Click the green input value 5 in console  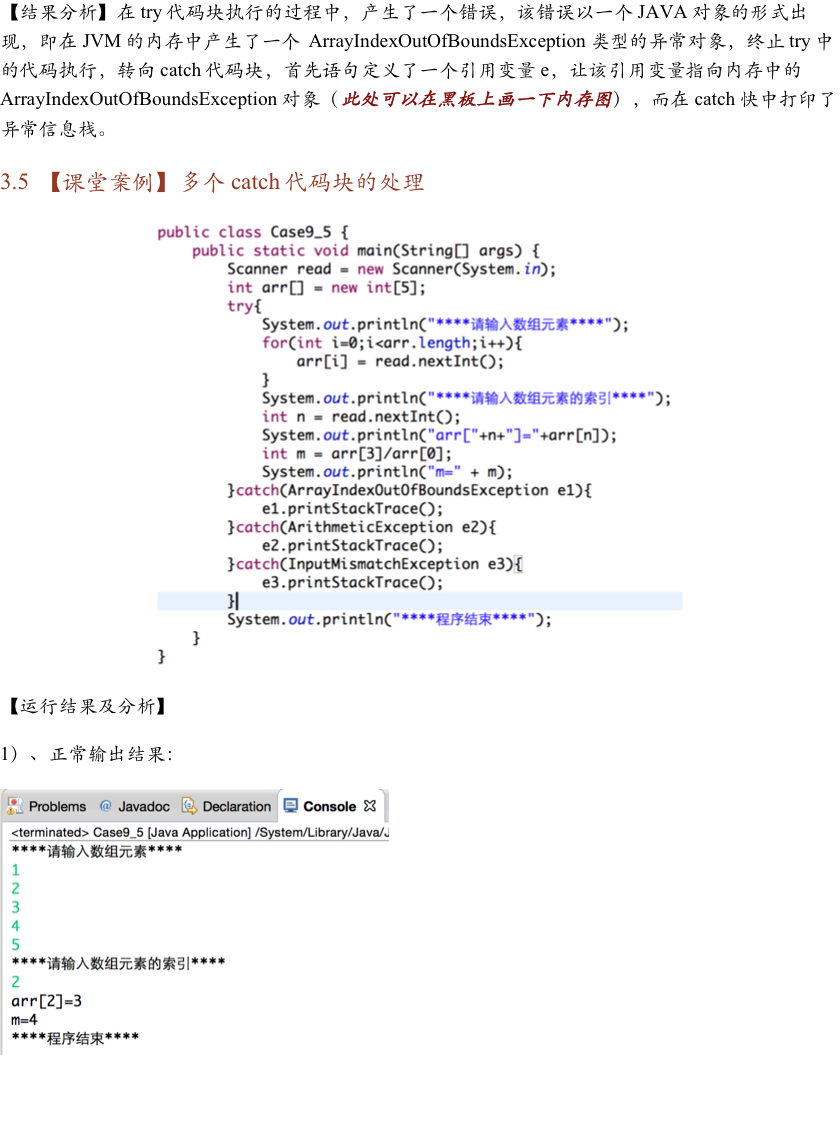pos(15,945)
